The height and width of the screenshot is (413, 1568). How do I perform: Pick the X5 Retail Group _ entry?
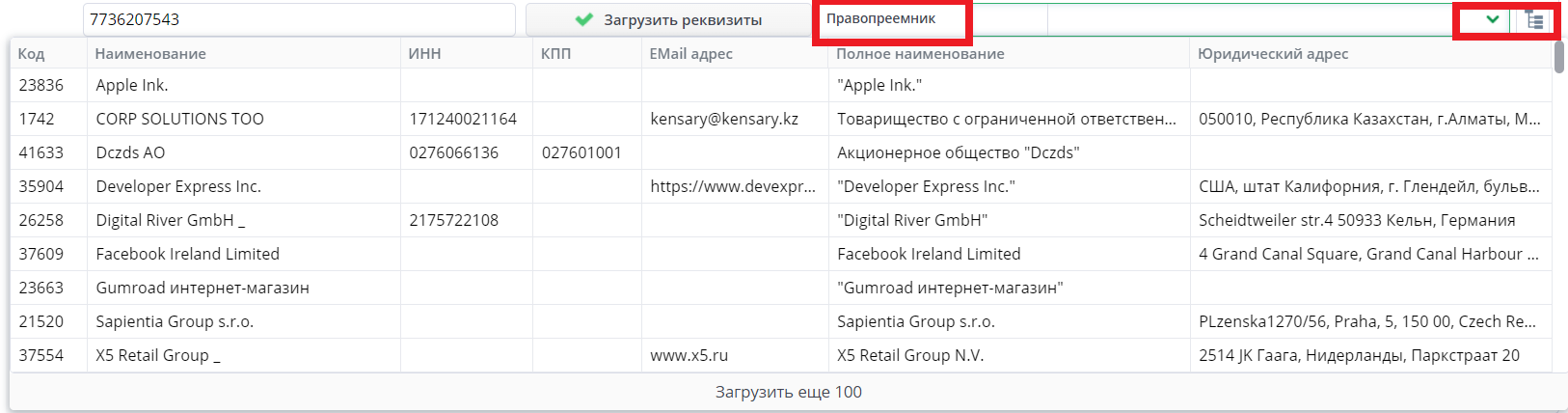pyautogui.click(x=158, y=355)
